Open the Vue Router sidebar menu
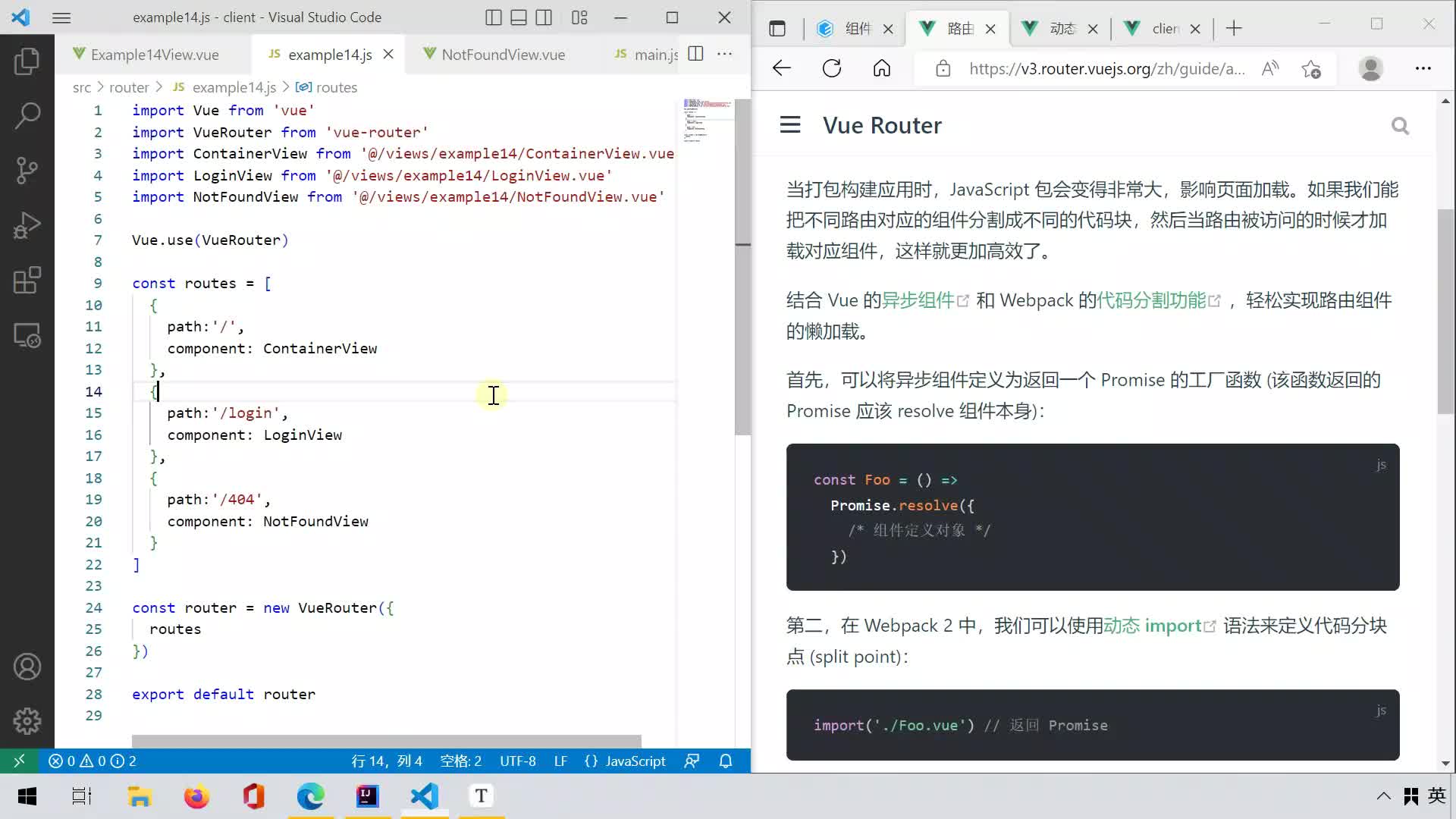This screenshot has width=1456, height=819. pyautogui.click(x=790, y=124)
